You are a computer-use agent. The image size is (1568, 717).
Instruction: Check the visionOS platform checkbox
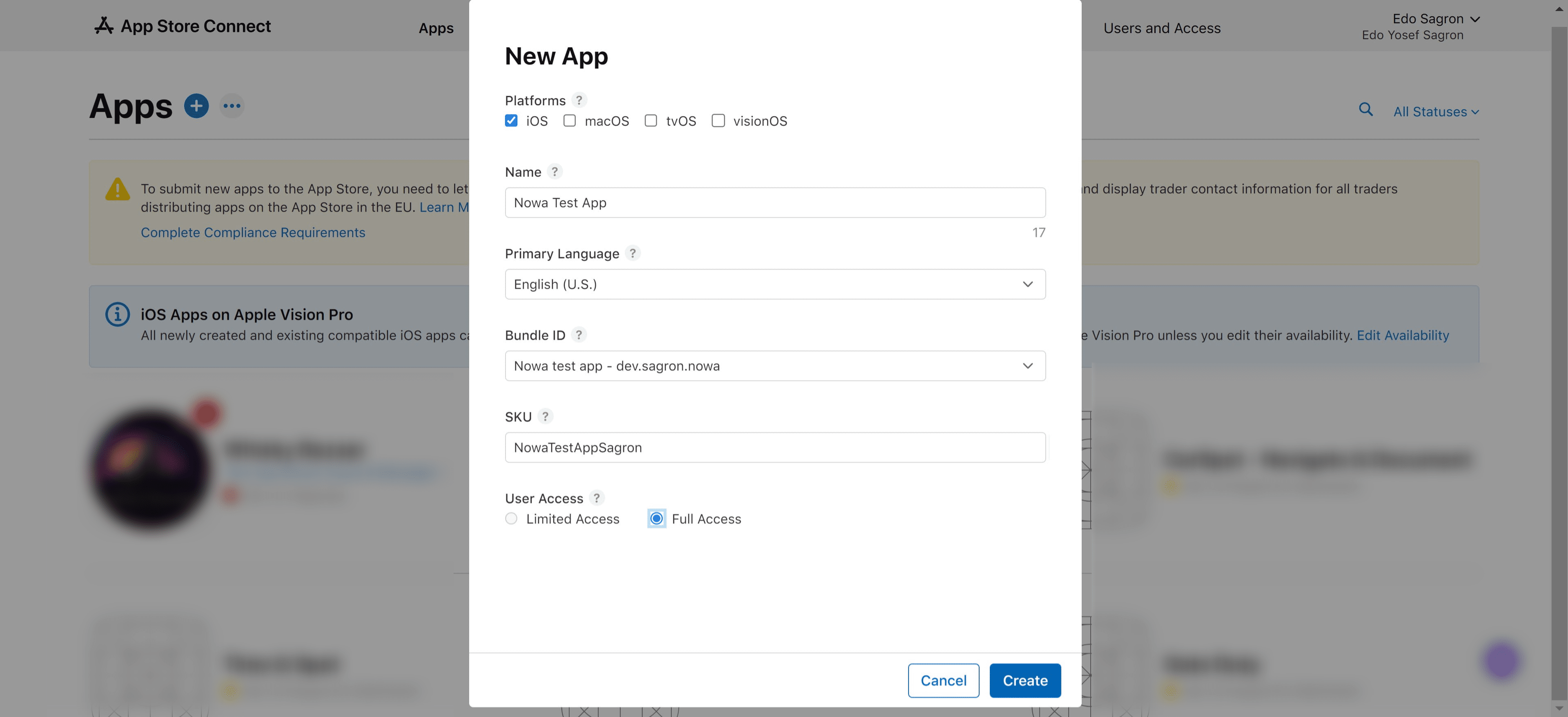[x=718, y=120]
